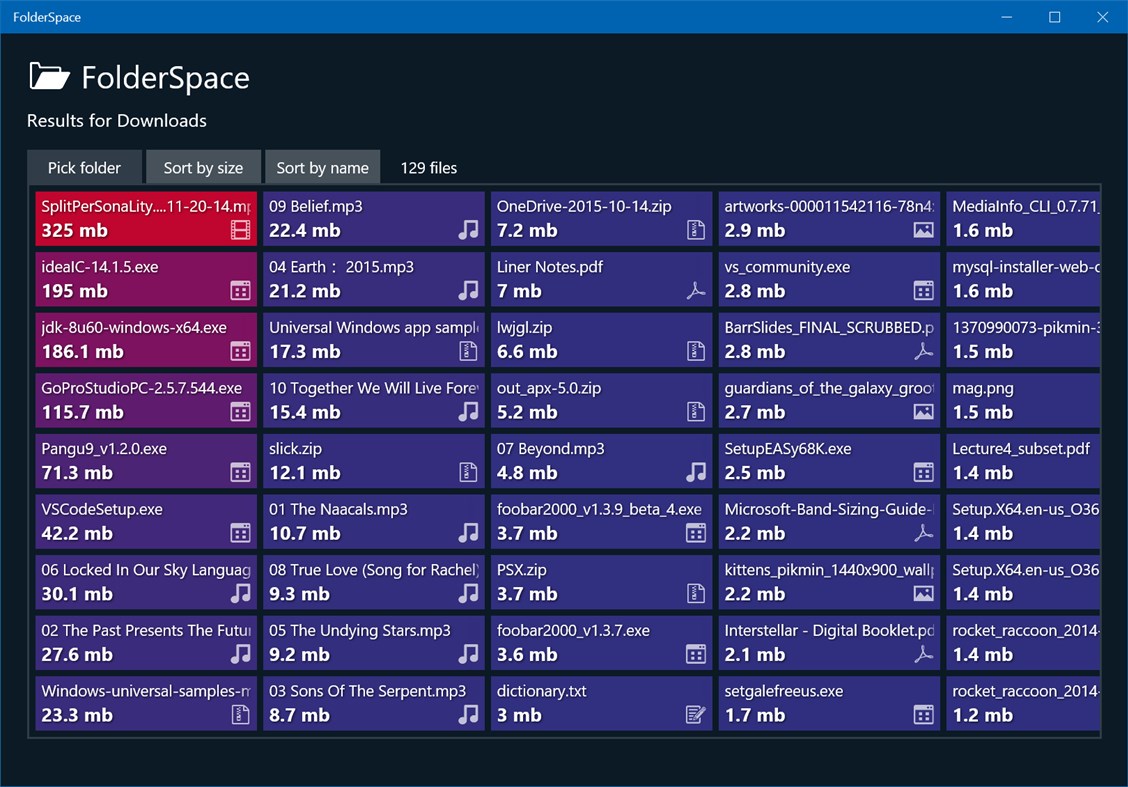The width and height of the screenshot is (1128, 787).
Task: Click the executable icon on setgalefreeus.exe
Action: click(x=923, y=714)
